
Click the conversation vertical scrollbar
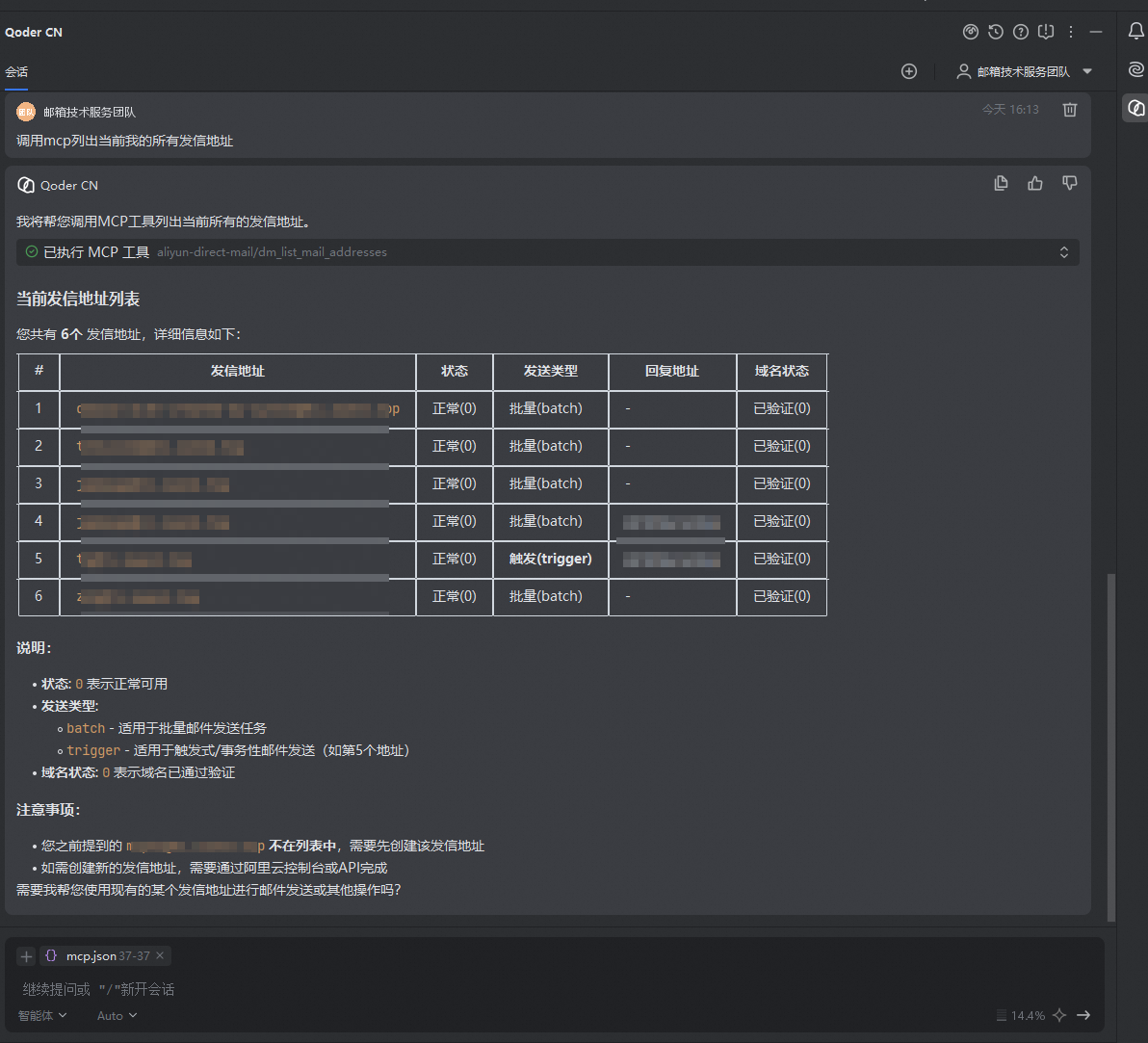pos(1110,746)
